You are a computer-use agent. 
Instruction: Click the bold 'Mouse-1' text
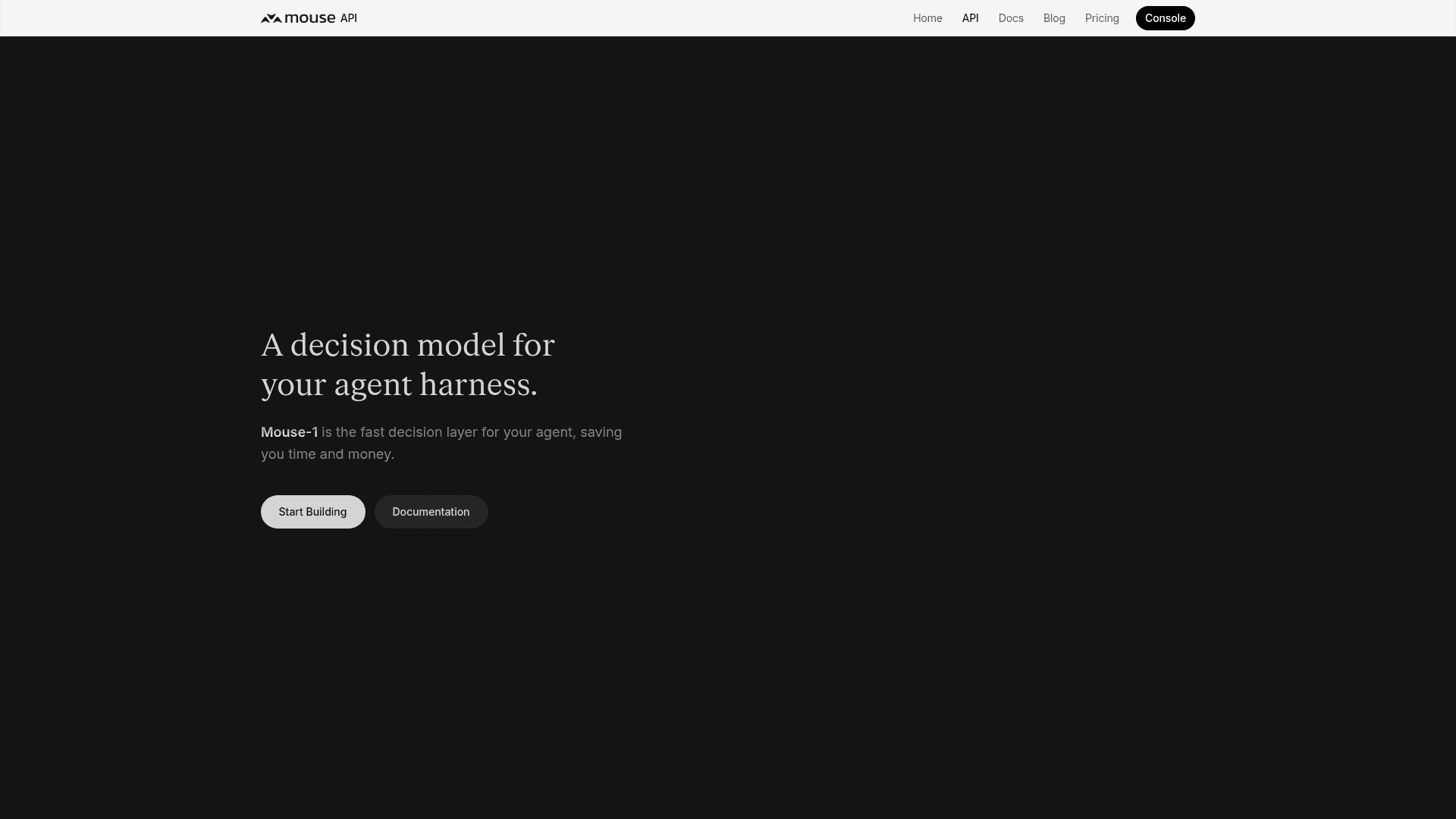[289, 432]
